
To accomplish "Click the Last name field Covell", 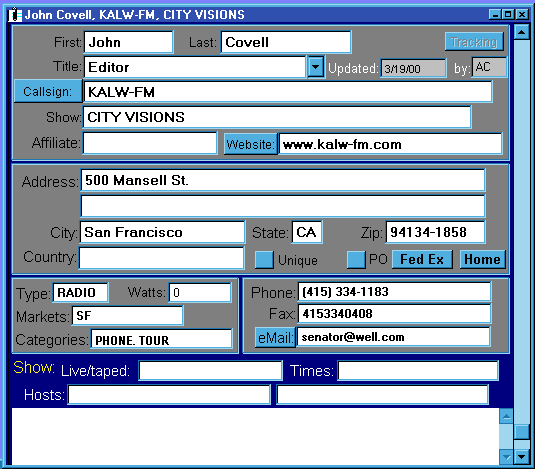I will pos(286,42).
